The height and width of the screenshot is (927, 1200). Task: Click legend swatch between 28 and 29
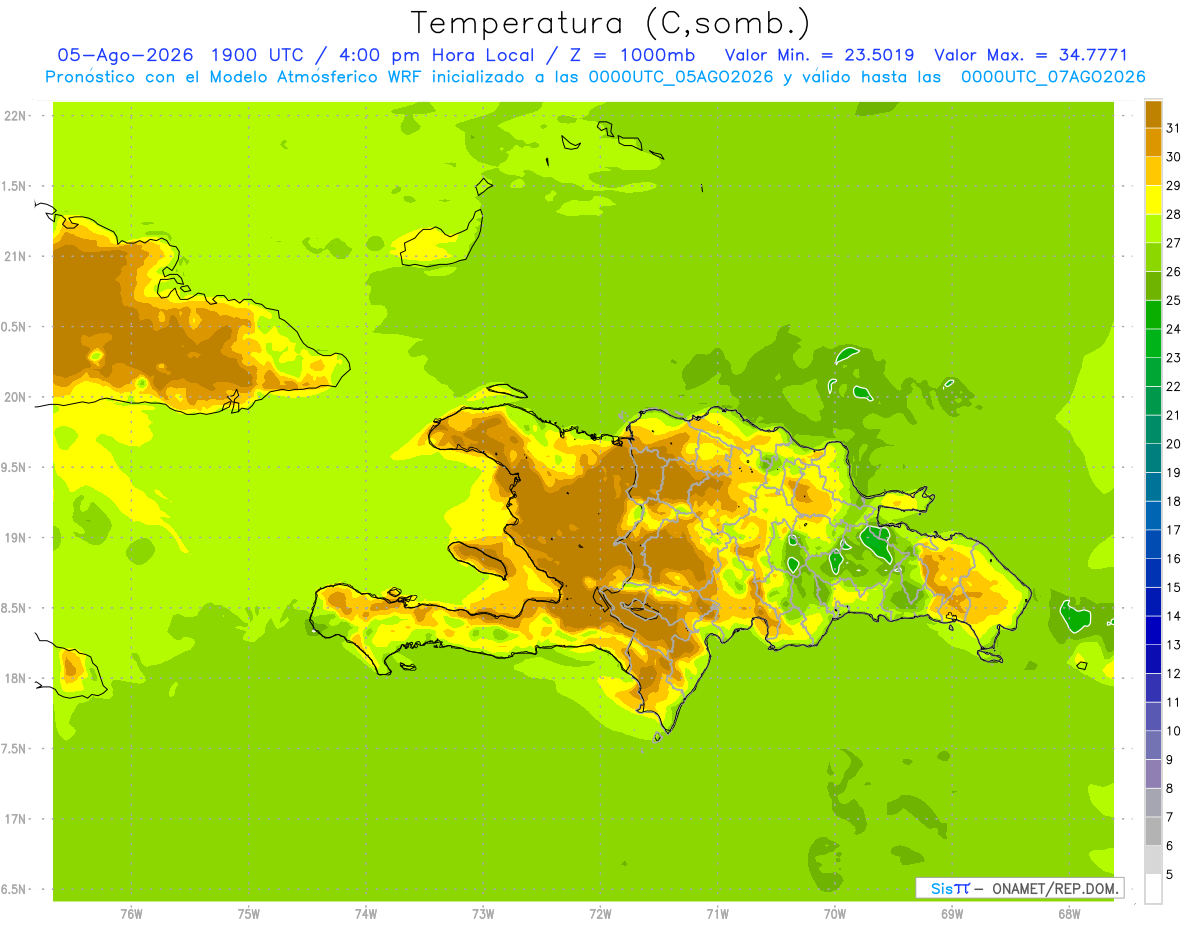1153,200
